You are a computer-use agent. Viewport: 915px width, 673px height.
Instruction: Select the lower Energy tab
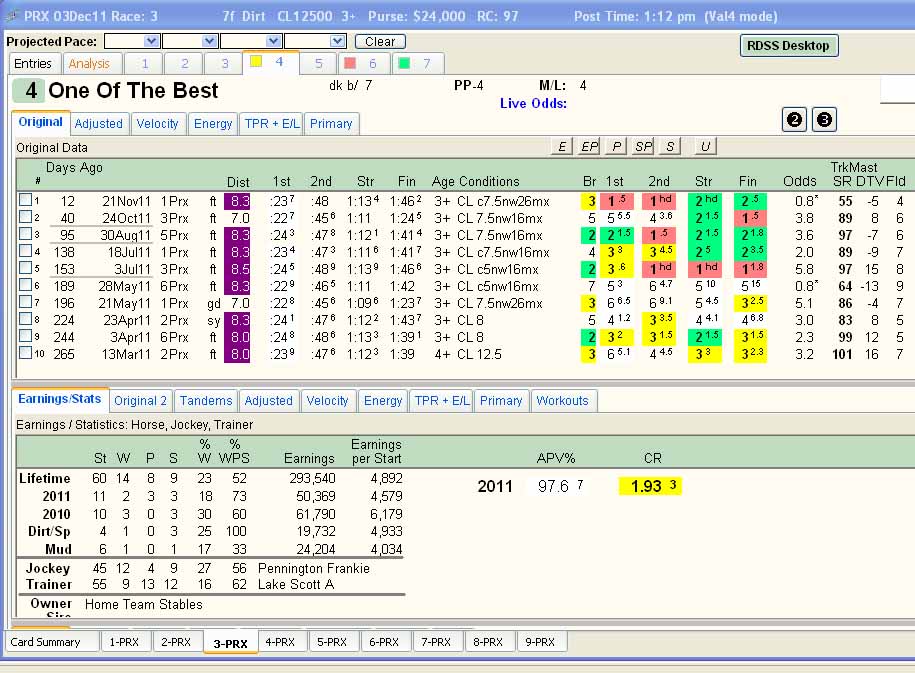coord(383,401)
